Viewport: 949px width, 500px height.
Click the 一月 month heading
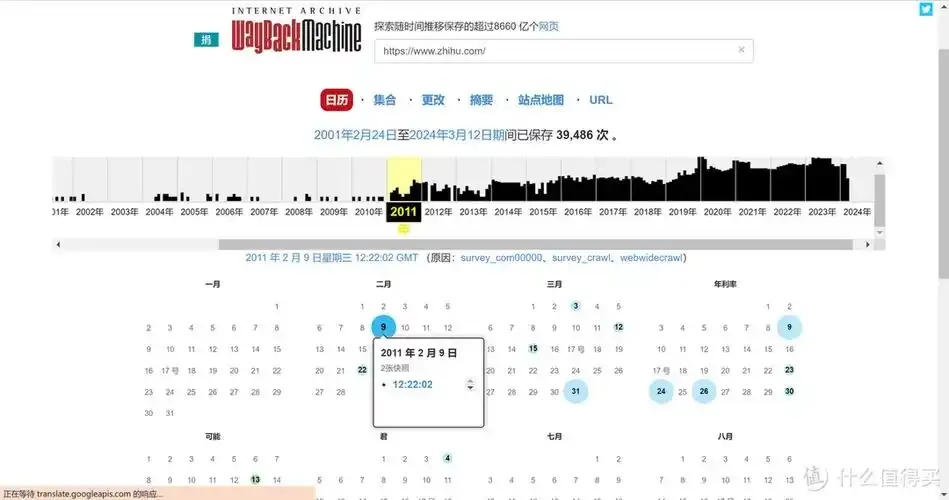[212, 284]
